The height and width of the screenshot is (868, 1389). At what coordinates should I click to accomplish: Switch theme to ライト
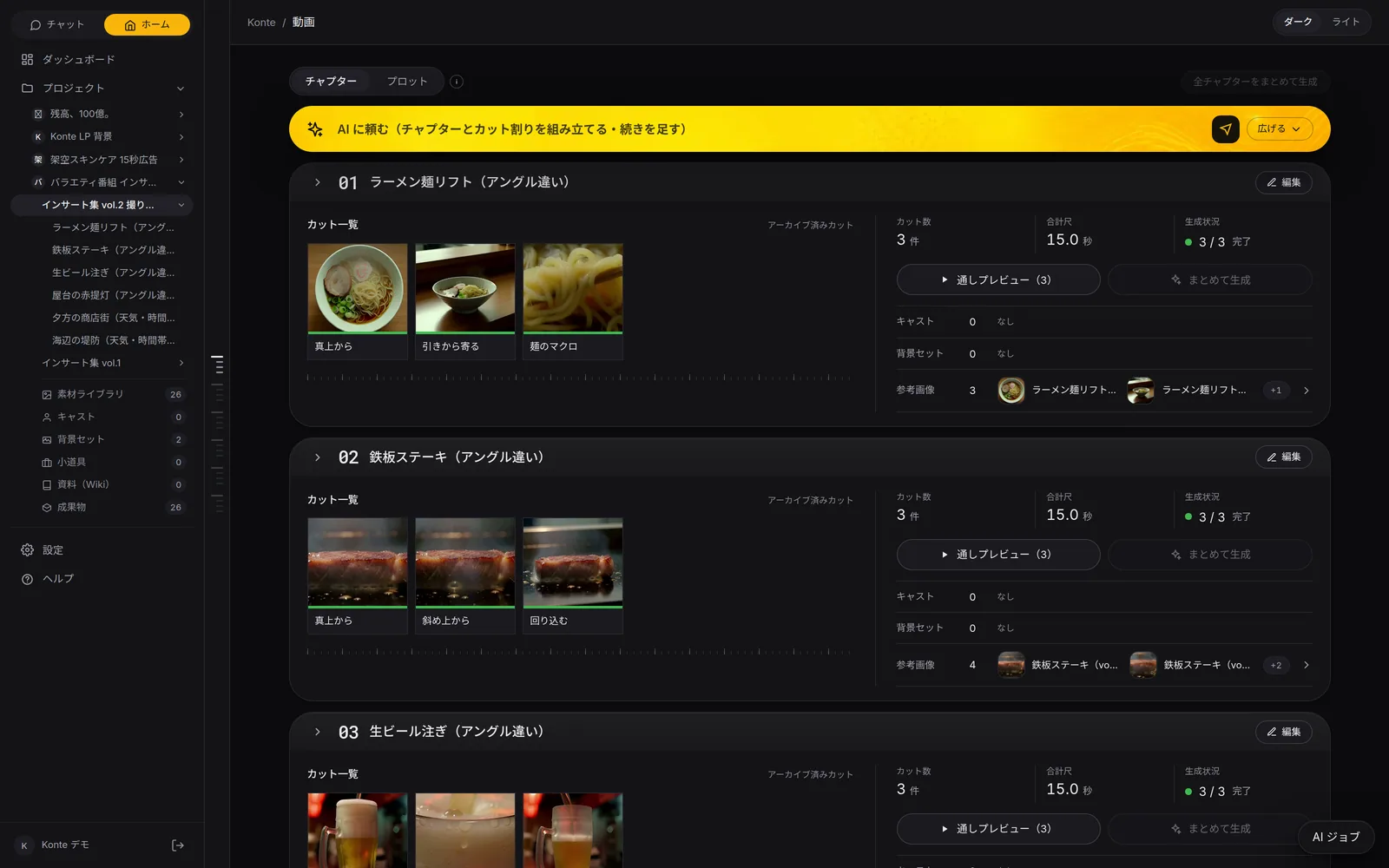point(1346,22)
